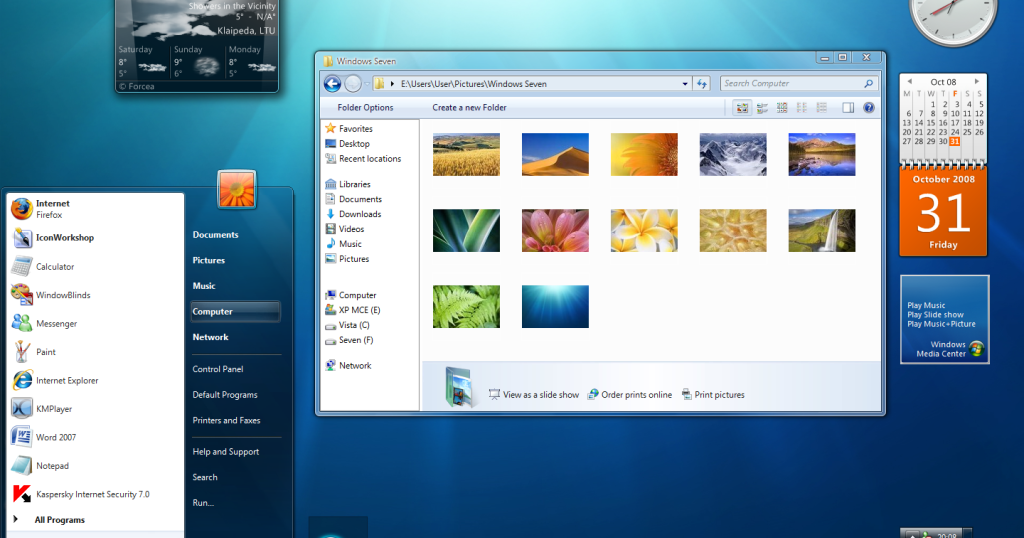Image resolution: width=1024 pixels, height=538 pixels.
Task: Open Default Programs from the Start menu
Action: pyautogui.click(x=225, y=395)
